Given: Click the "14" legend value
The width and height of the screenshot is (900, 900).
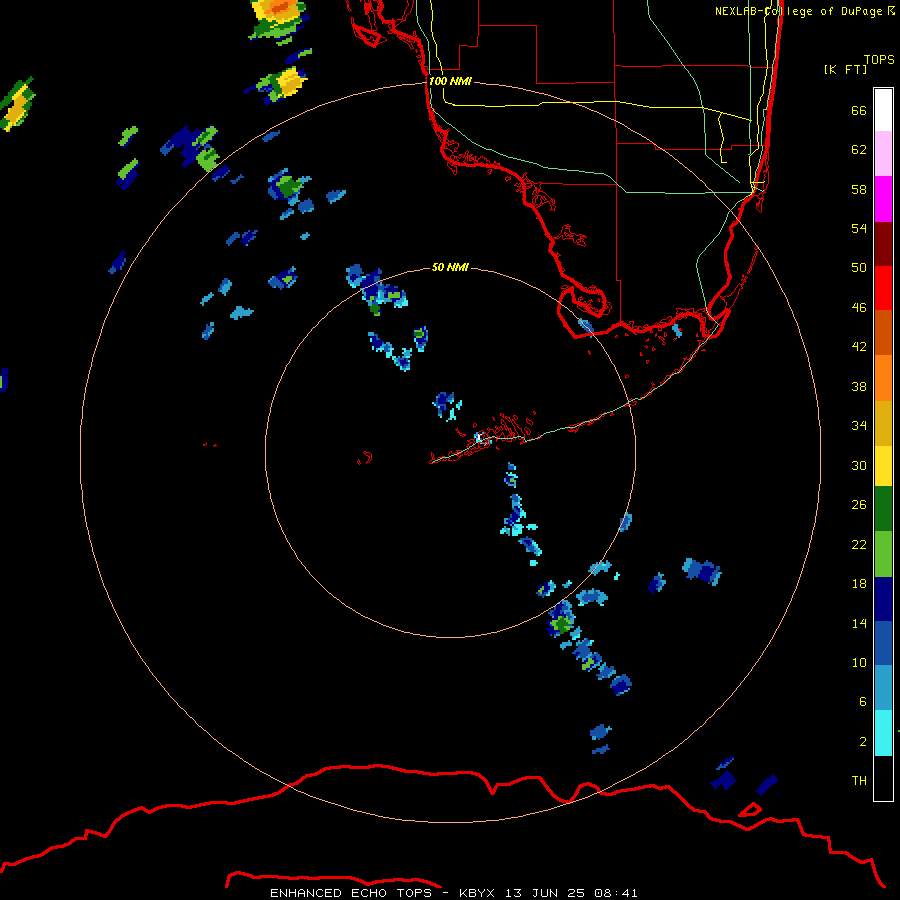Looking at the screenshot, I should [859, 623].
